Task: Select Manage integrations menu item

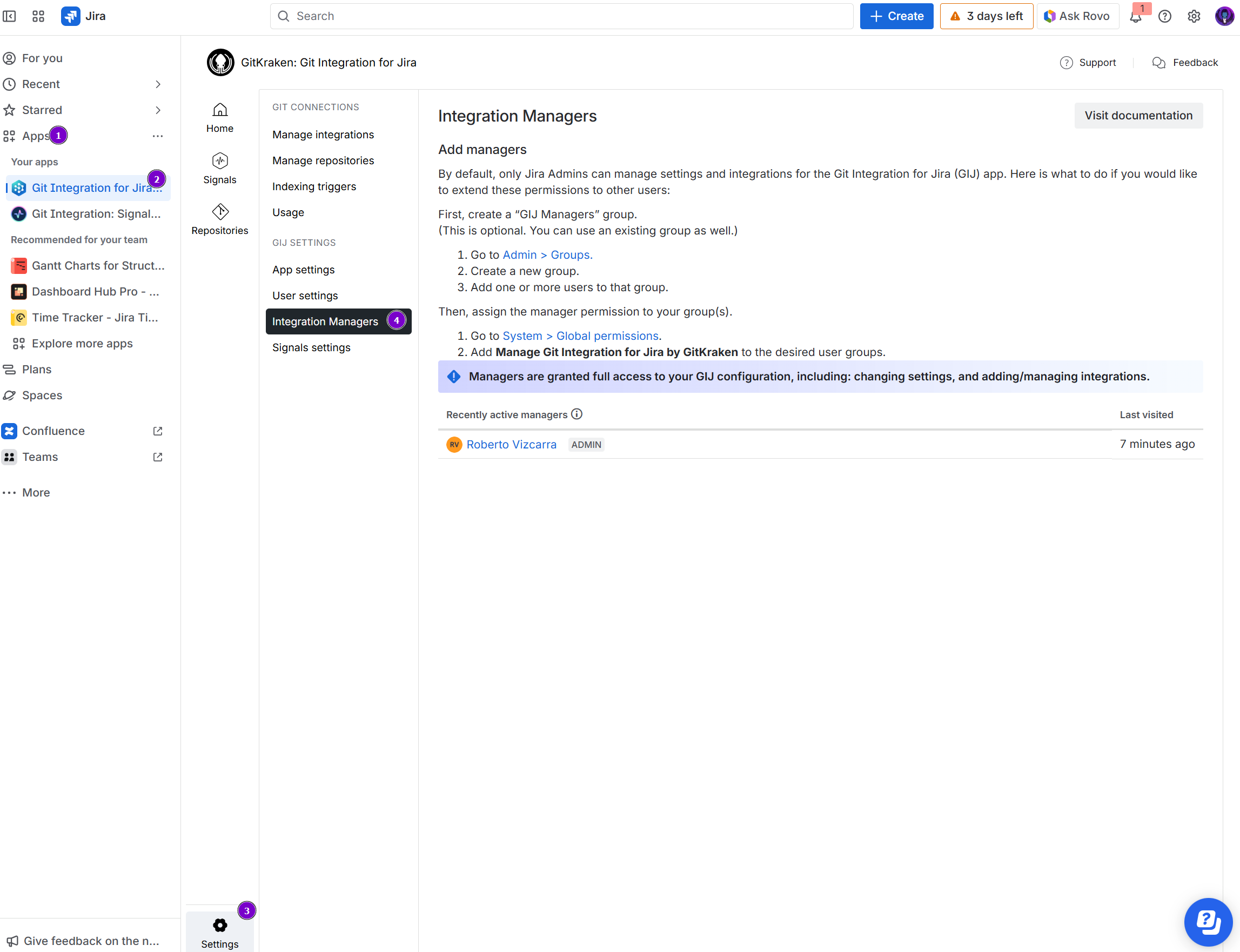Action: coord(323,135)
